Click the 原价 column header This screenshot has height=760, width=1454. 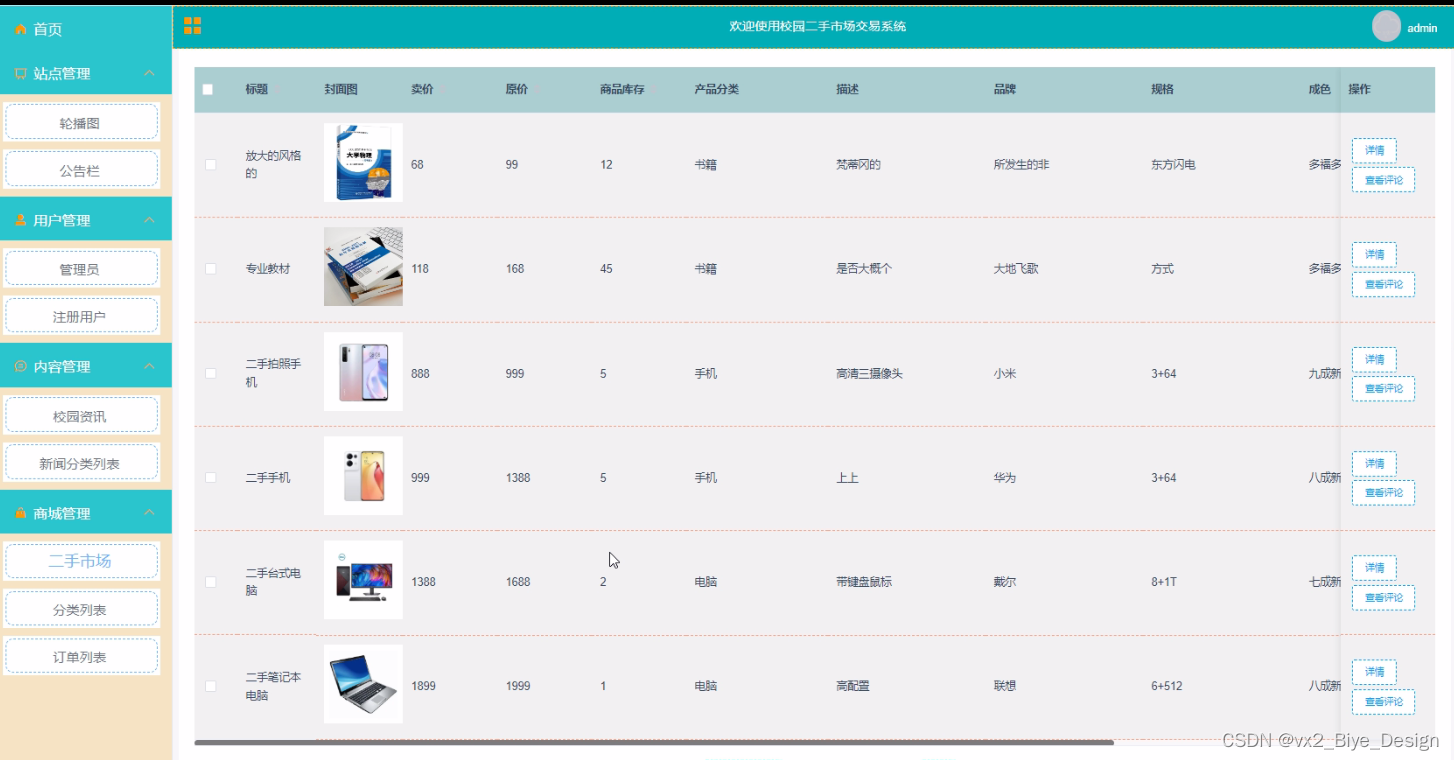click(x=516, y=90)
